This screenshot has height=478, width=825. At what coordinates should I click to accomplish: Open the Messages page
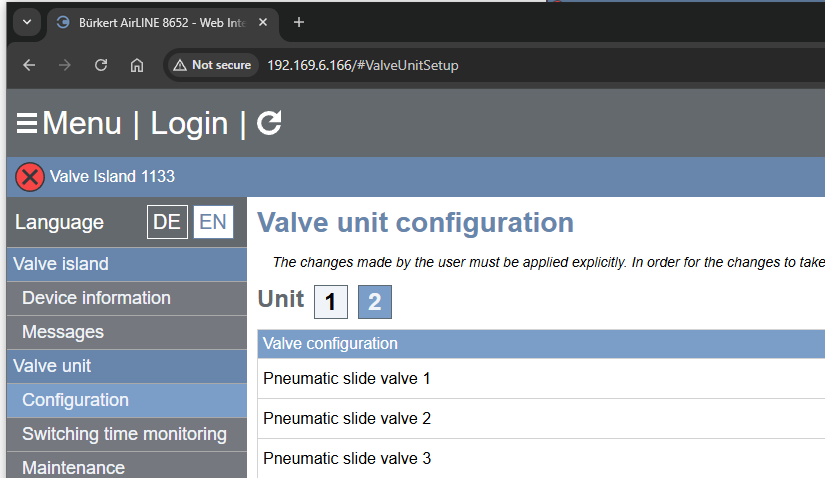tap(127, 332)
